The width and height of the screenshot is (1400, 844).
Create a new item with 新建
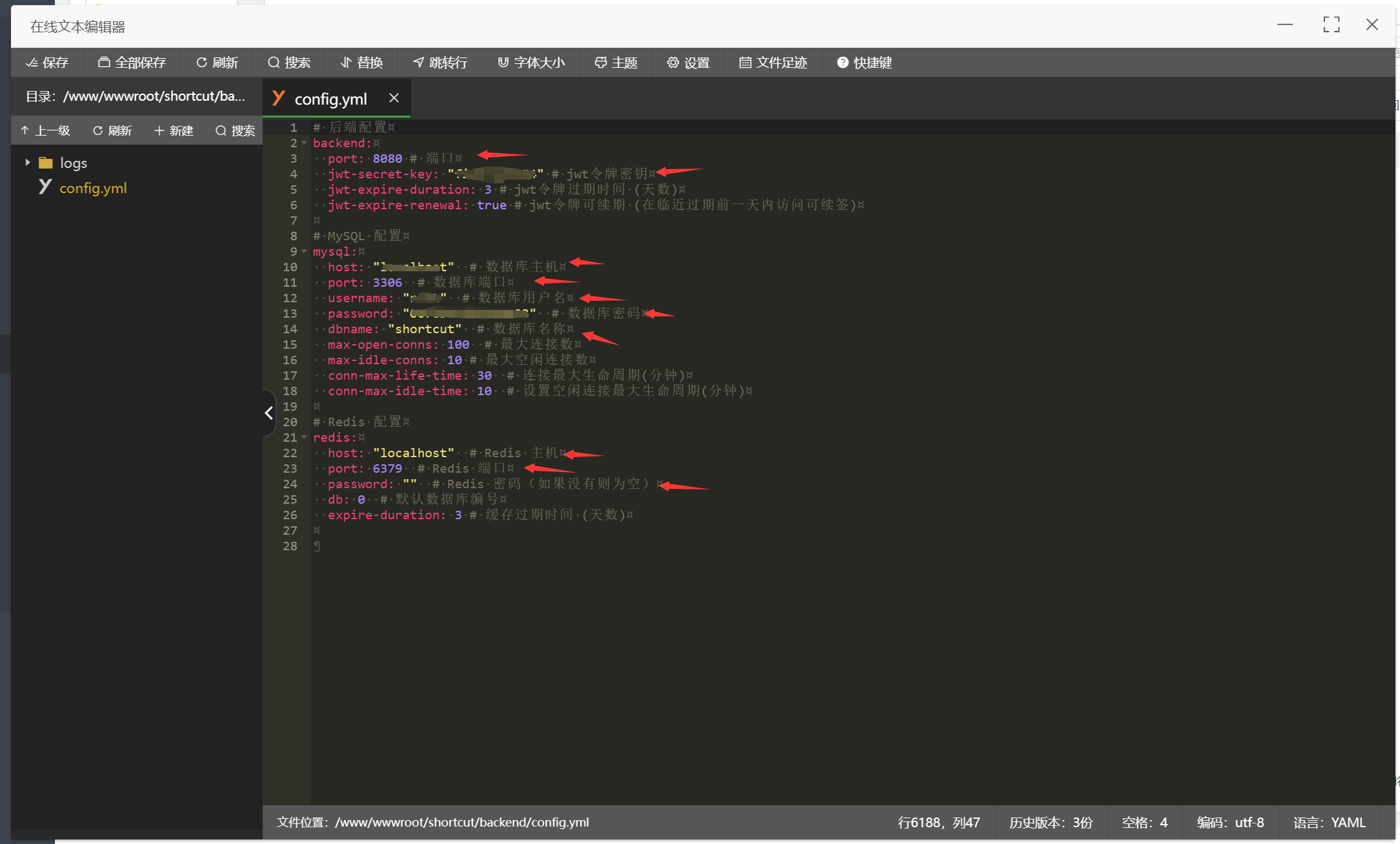[174, 130]
